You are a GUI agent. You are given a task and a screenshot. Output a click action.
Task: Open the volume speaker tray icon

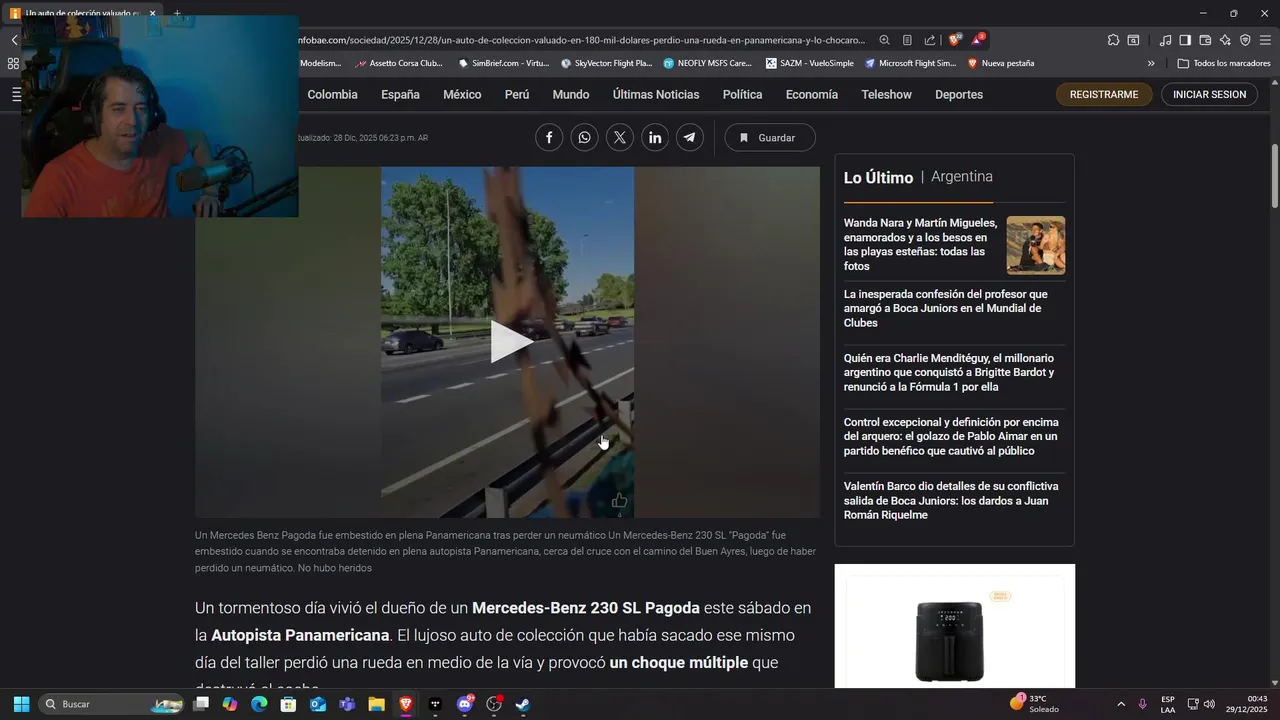tap(1209, 704)
